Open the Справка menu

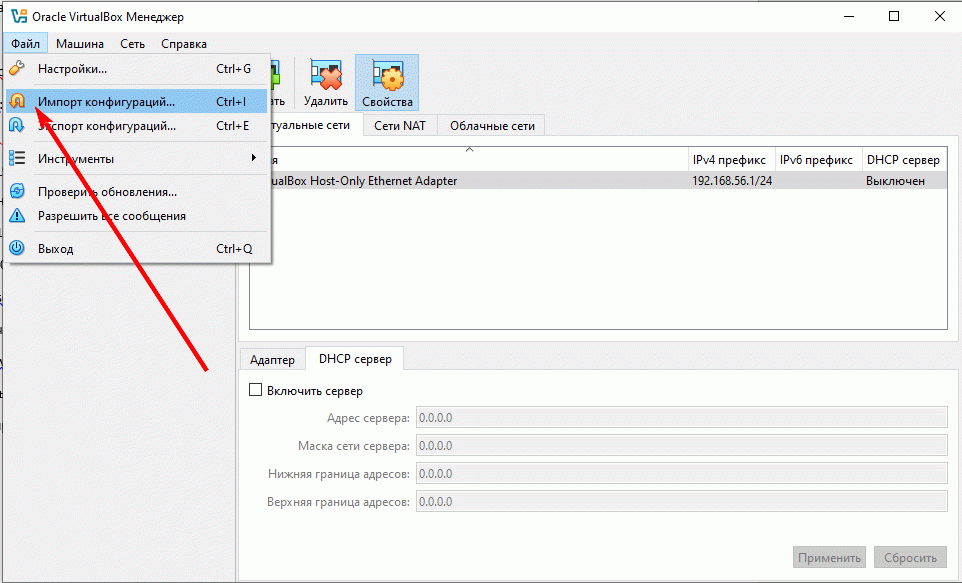click(183, 43)
